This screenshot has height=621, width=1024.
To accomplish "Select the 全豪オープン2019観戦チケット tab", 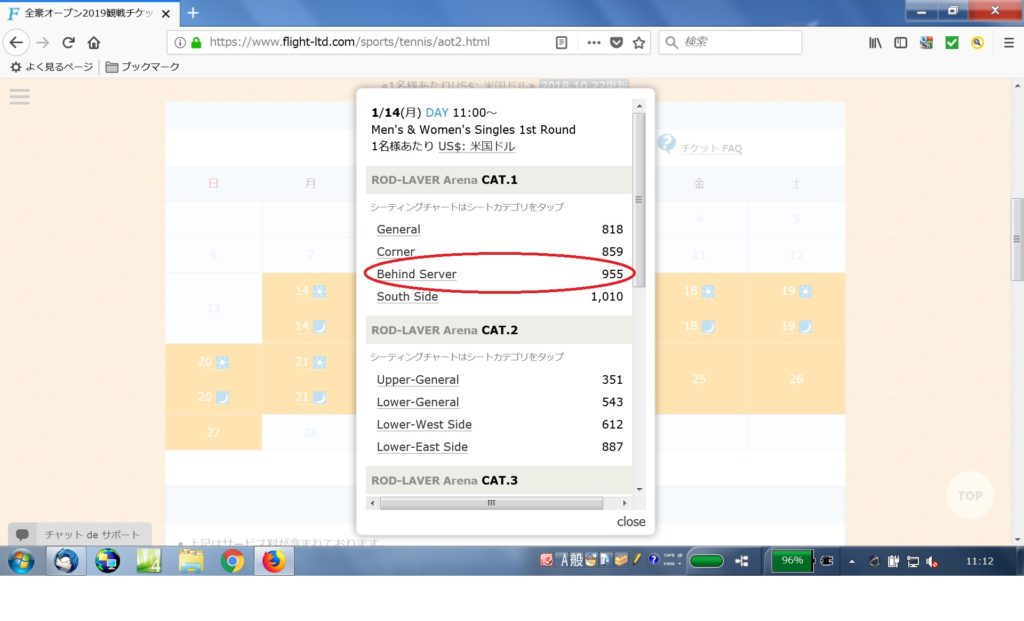I will pyautogui.click(x=89, y=13).
